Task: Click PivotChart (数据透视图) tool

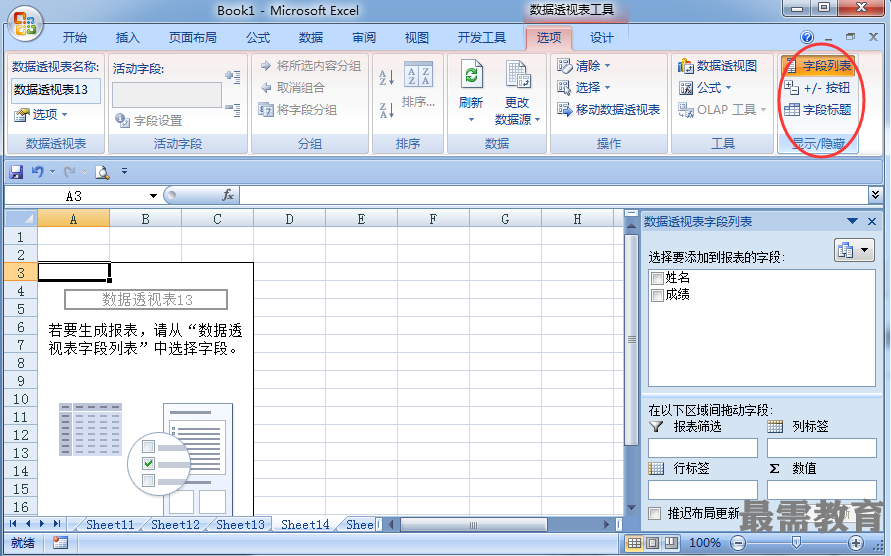Action: click(717, 66)
